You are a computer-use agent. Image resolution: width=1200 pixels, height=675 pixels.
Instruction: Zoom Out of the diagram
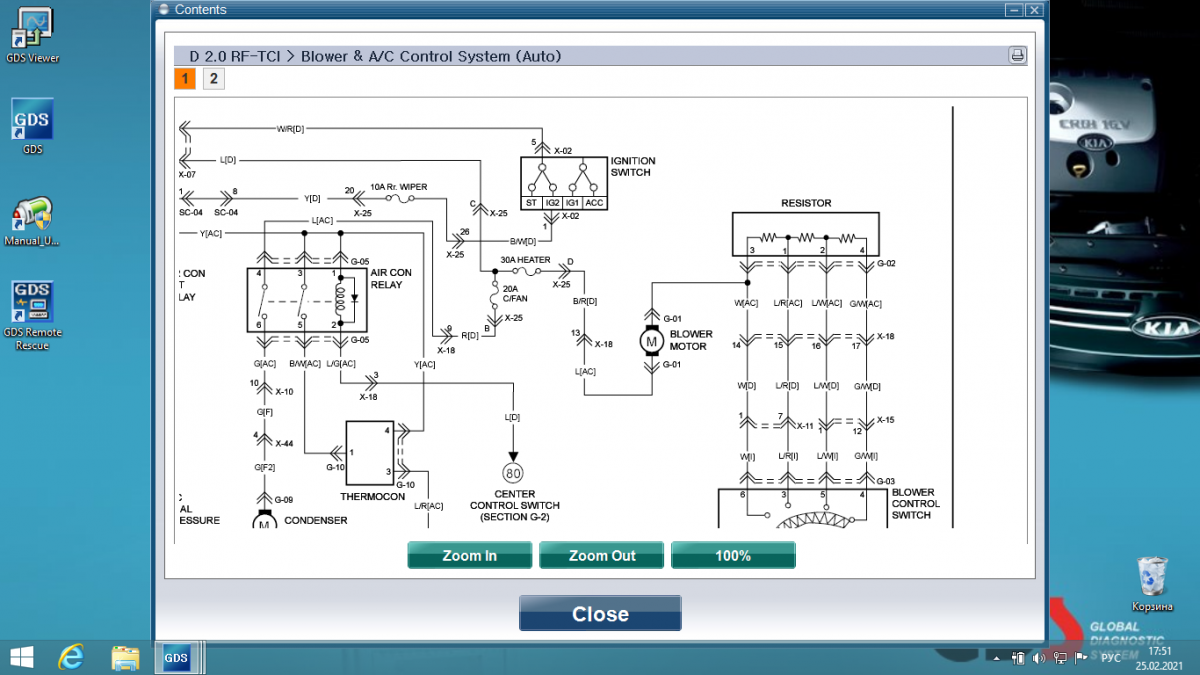[601, 555]
